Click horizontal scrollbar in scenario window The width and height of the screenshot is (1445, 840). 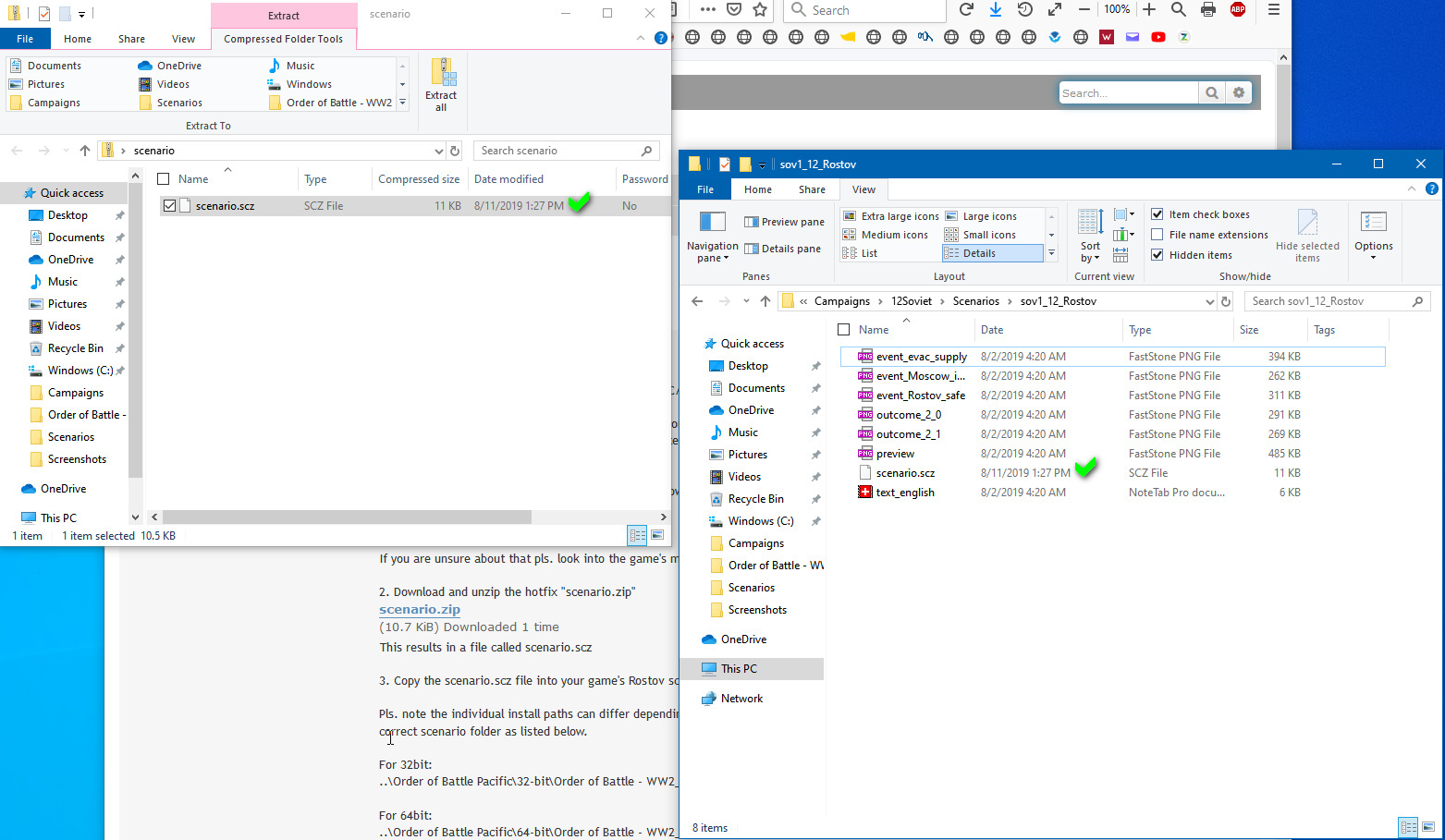click(x=347, y=517)
